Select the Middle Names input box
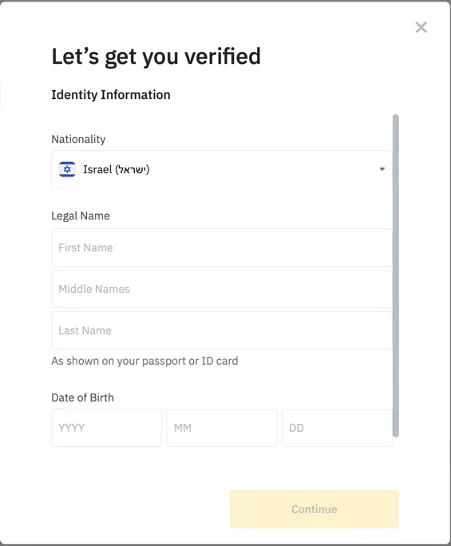The width and height of the screenshot is (451, 546). (x=222, y=289)
